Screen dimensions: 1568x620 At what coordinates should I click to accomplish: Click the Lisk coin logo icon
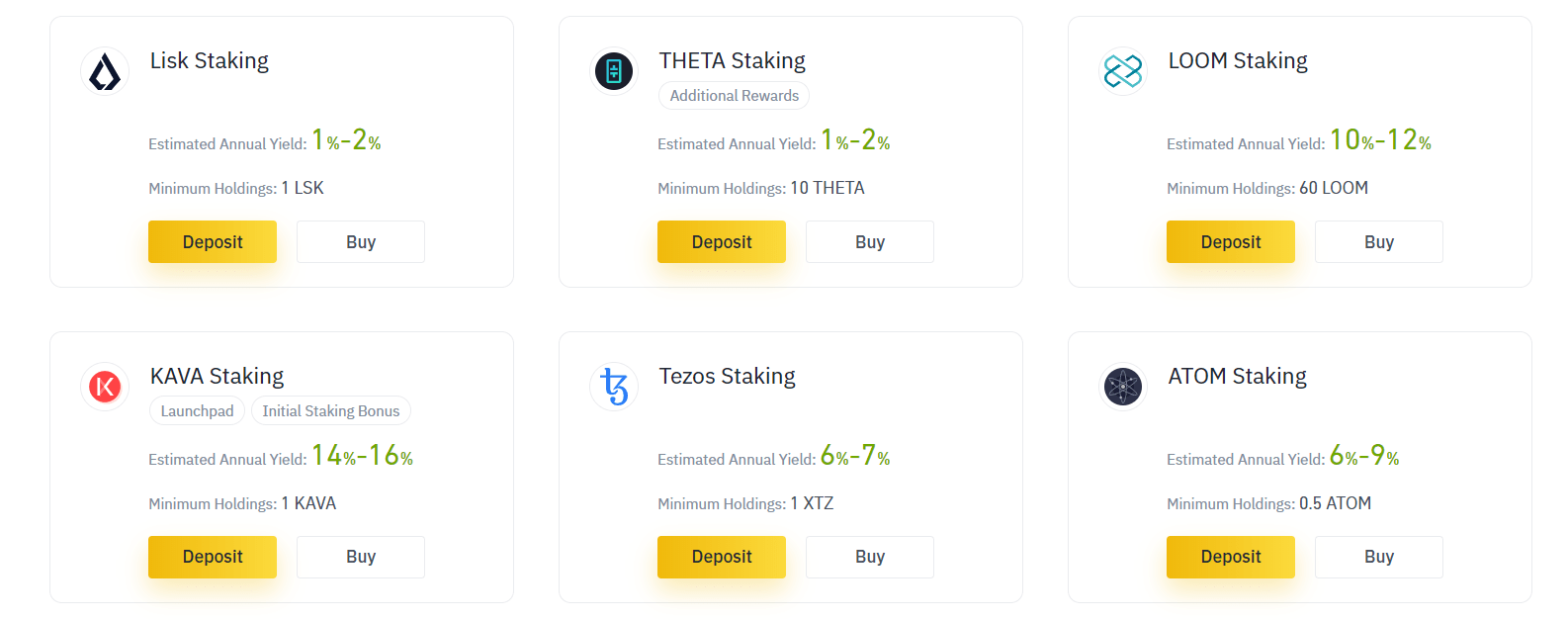(105, 71)
